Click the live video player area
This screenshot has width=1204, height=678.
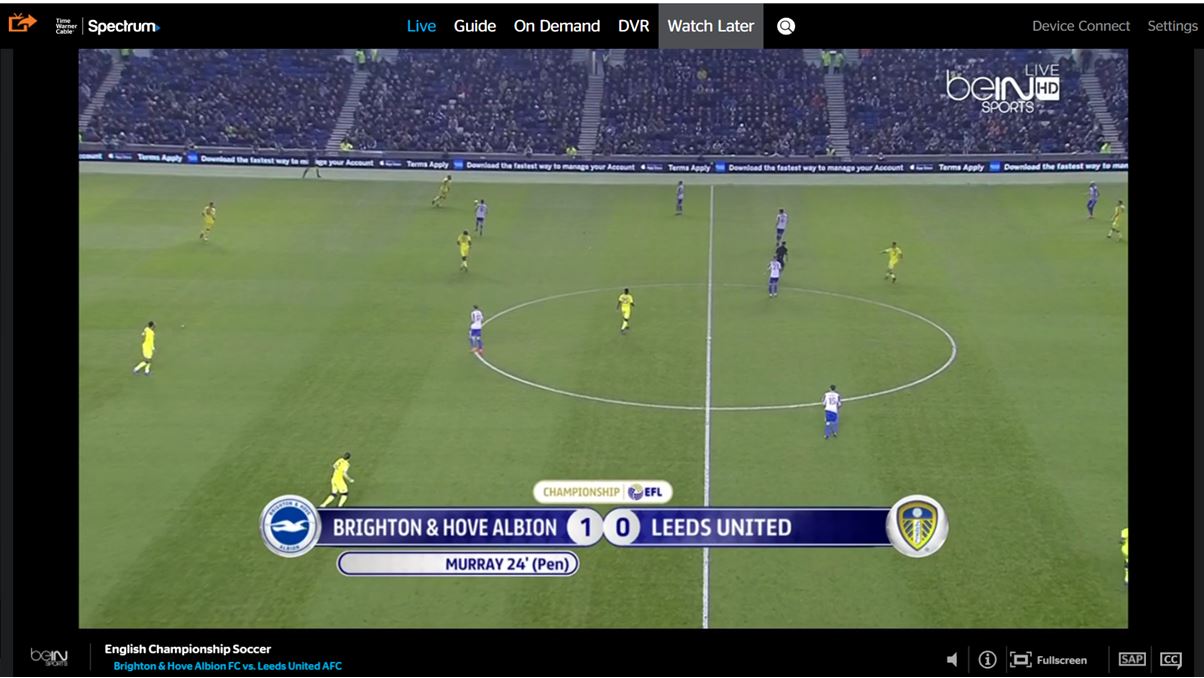[603, 339]
